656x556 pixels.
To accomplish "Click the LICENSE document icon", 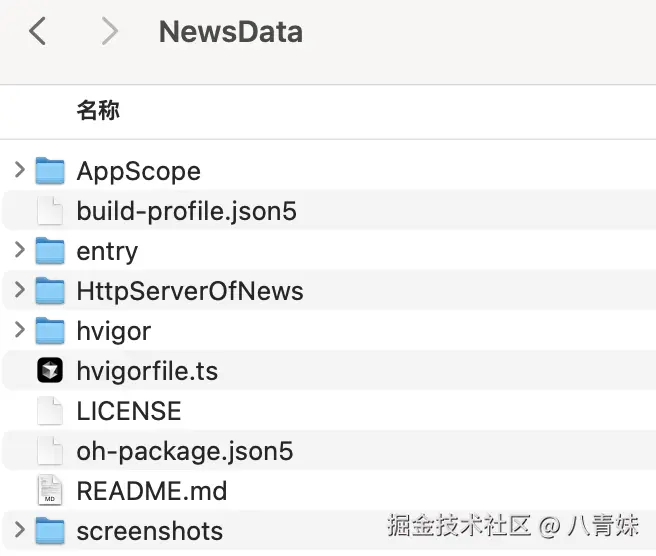I will click(50, 411).
